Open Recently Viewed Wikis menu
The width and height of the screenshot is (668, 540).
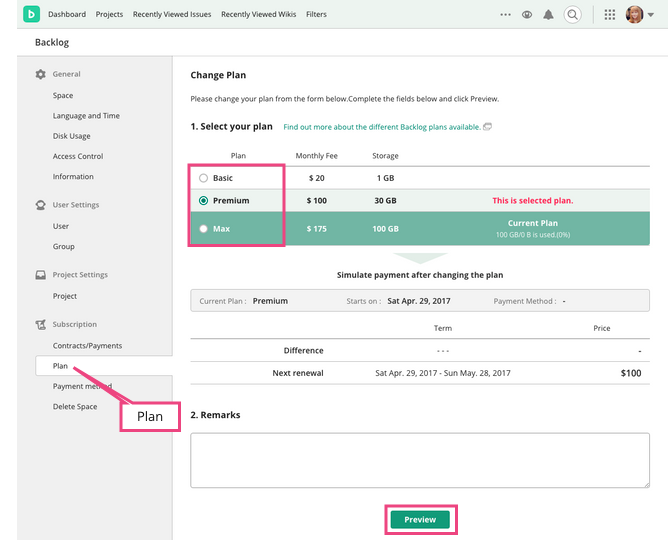click(x=258, y=14)
